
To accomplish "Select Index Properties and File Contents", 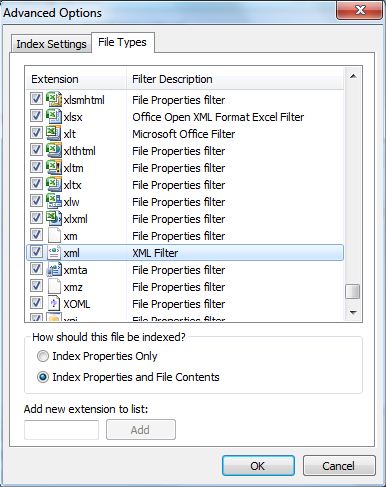I will pos(43,377).
